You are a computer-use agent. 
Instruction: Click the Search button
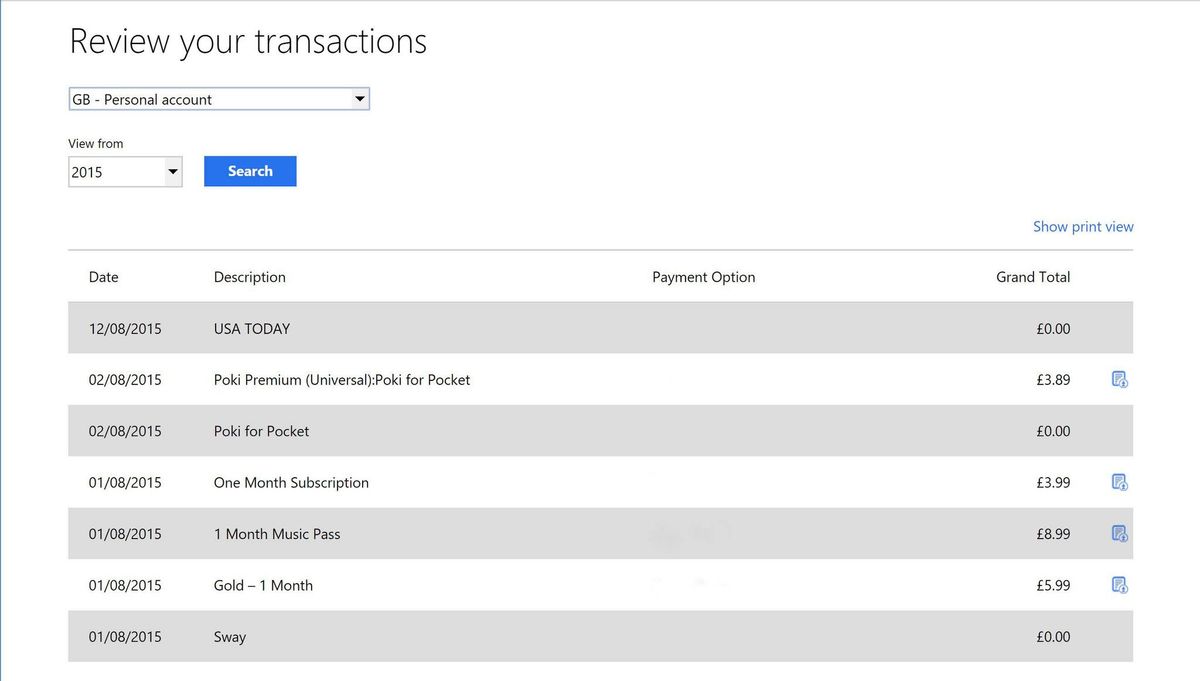click(250, 171)
